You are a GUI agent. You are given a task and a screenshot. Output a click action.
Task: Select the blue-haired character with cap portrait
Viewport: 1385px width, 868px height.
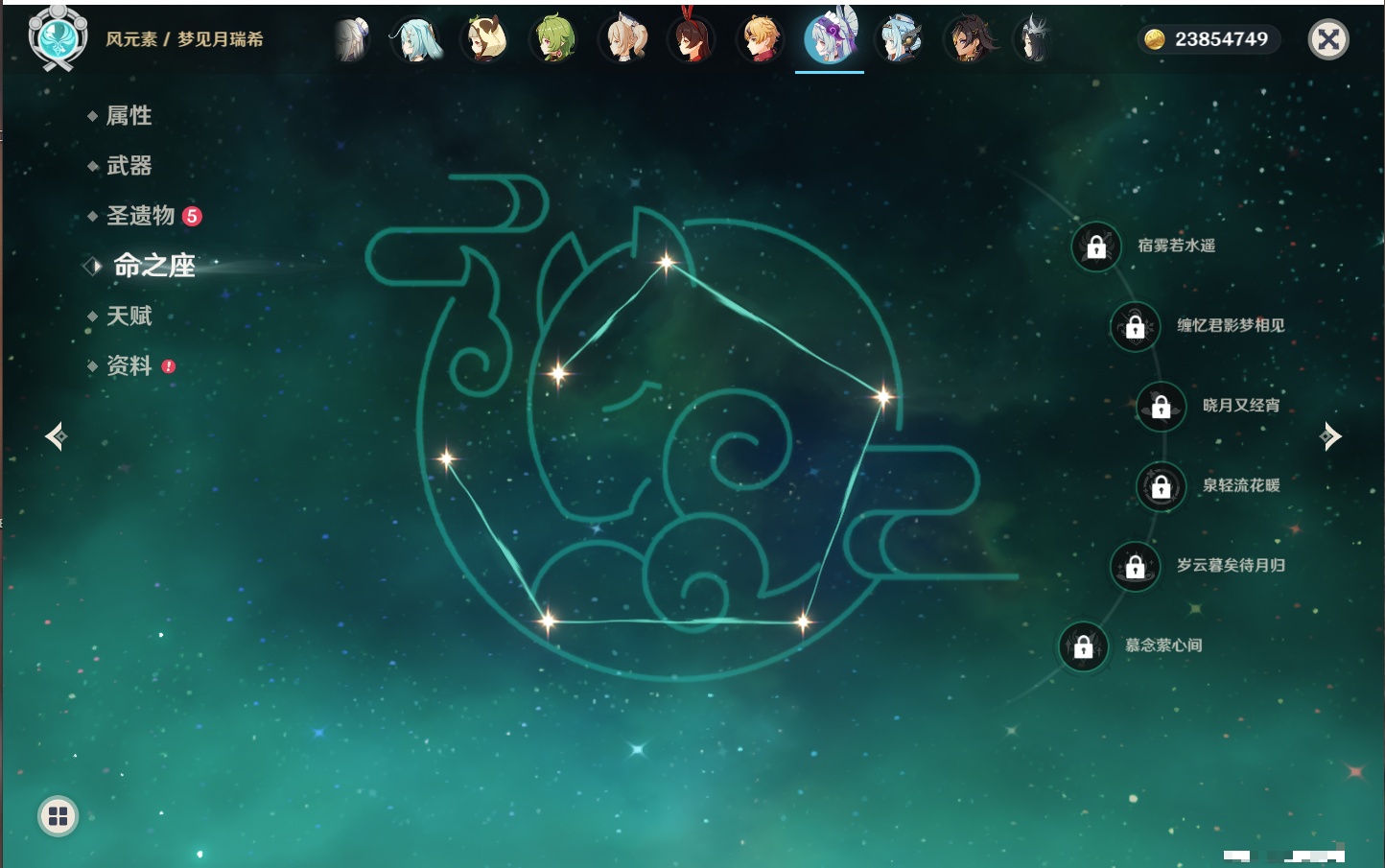pyautogui.click(x=900, y=40)
